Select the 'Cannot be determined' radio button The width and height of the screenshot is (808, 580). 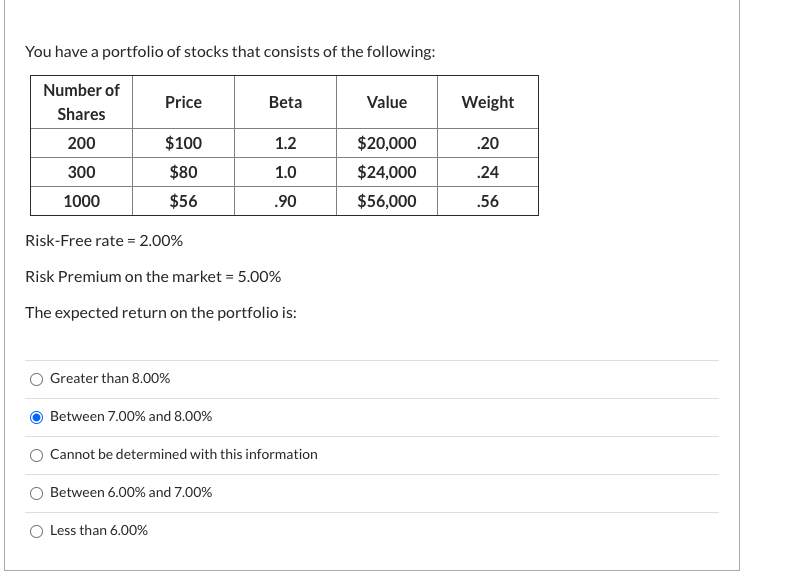click(x=36, y=455)
